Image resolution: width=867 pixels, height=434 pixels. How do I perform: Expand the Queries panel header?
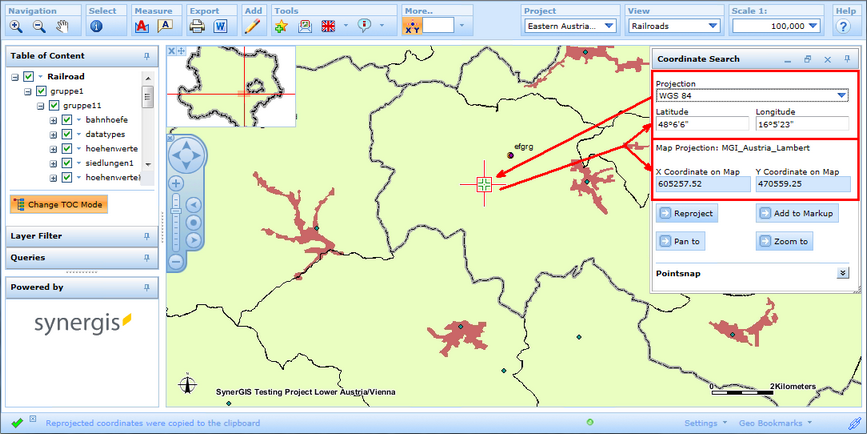pos(82,258)
